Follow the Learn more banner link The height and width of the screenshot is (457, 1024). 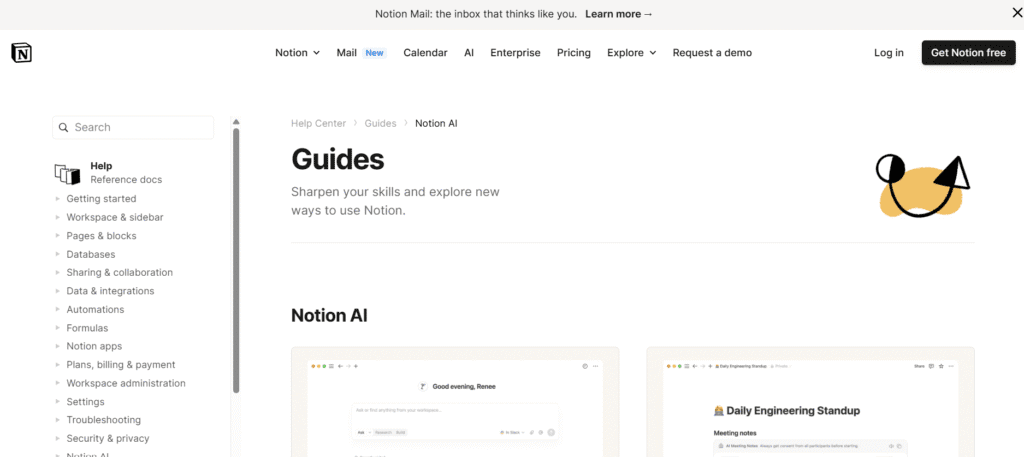click(x=618, y=14)
